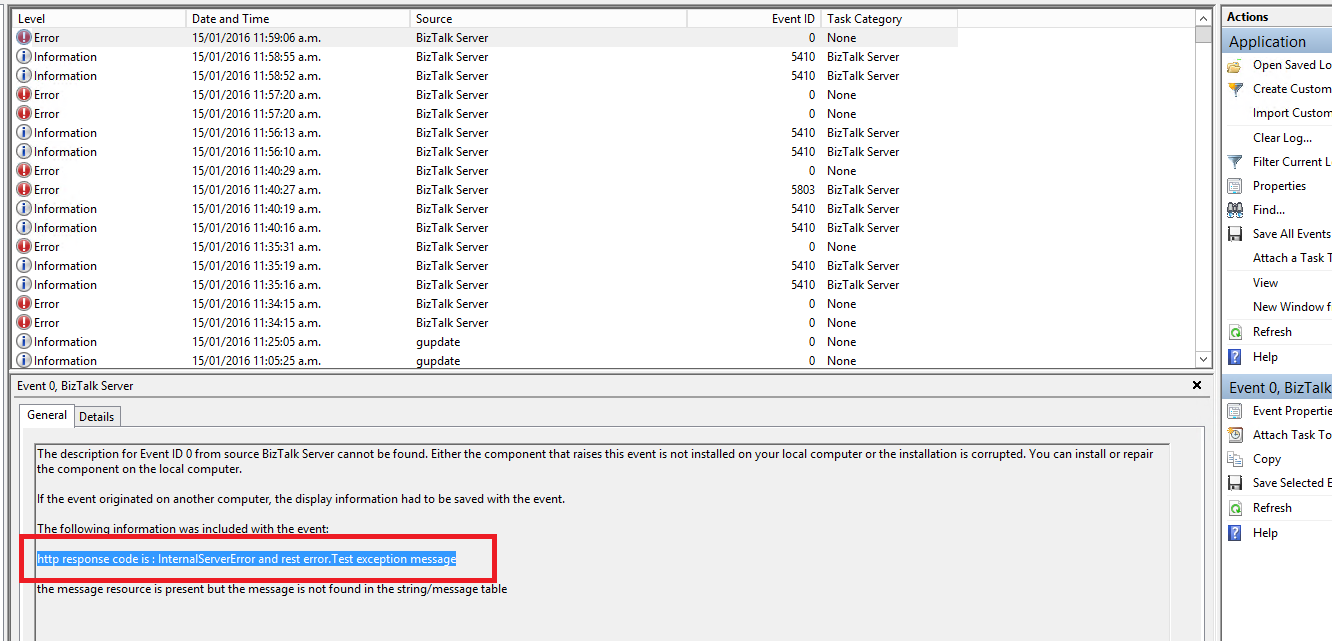1335x641 pixels.
Task: Click the event list vertical scrollbar thumb
Action: [x=1203, y=35]
